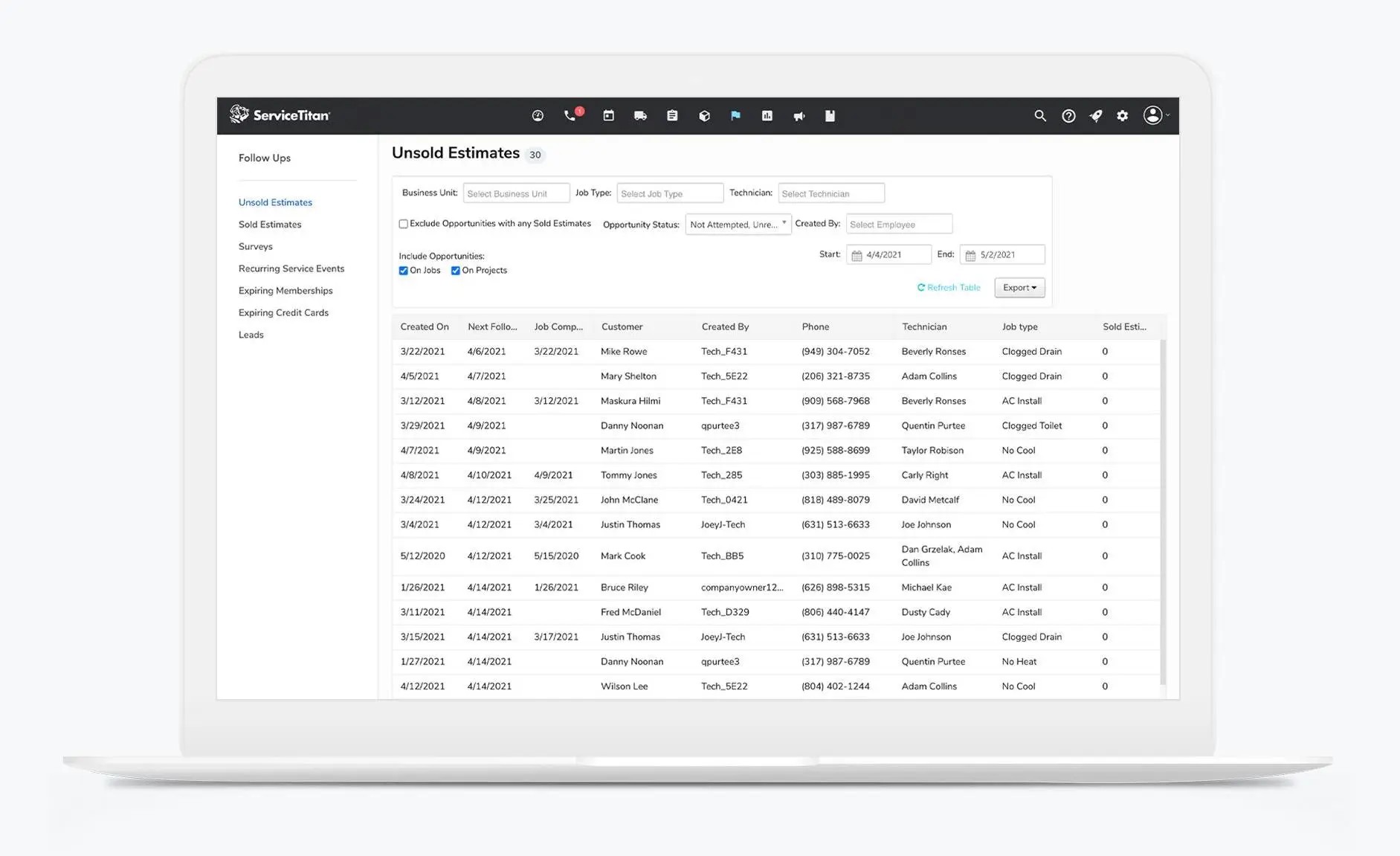1400x856 pixels.
Task: Sort by Created By column header
Action: pyautogui.click(x=725, y=327)
